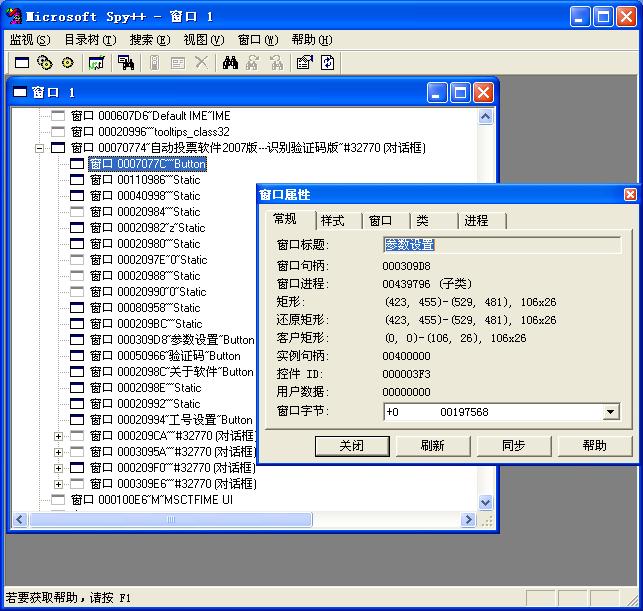
Task: Click the binoculars Find toolbar icon
Action: [x=230, y=63]
